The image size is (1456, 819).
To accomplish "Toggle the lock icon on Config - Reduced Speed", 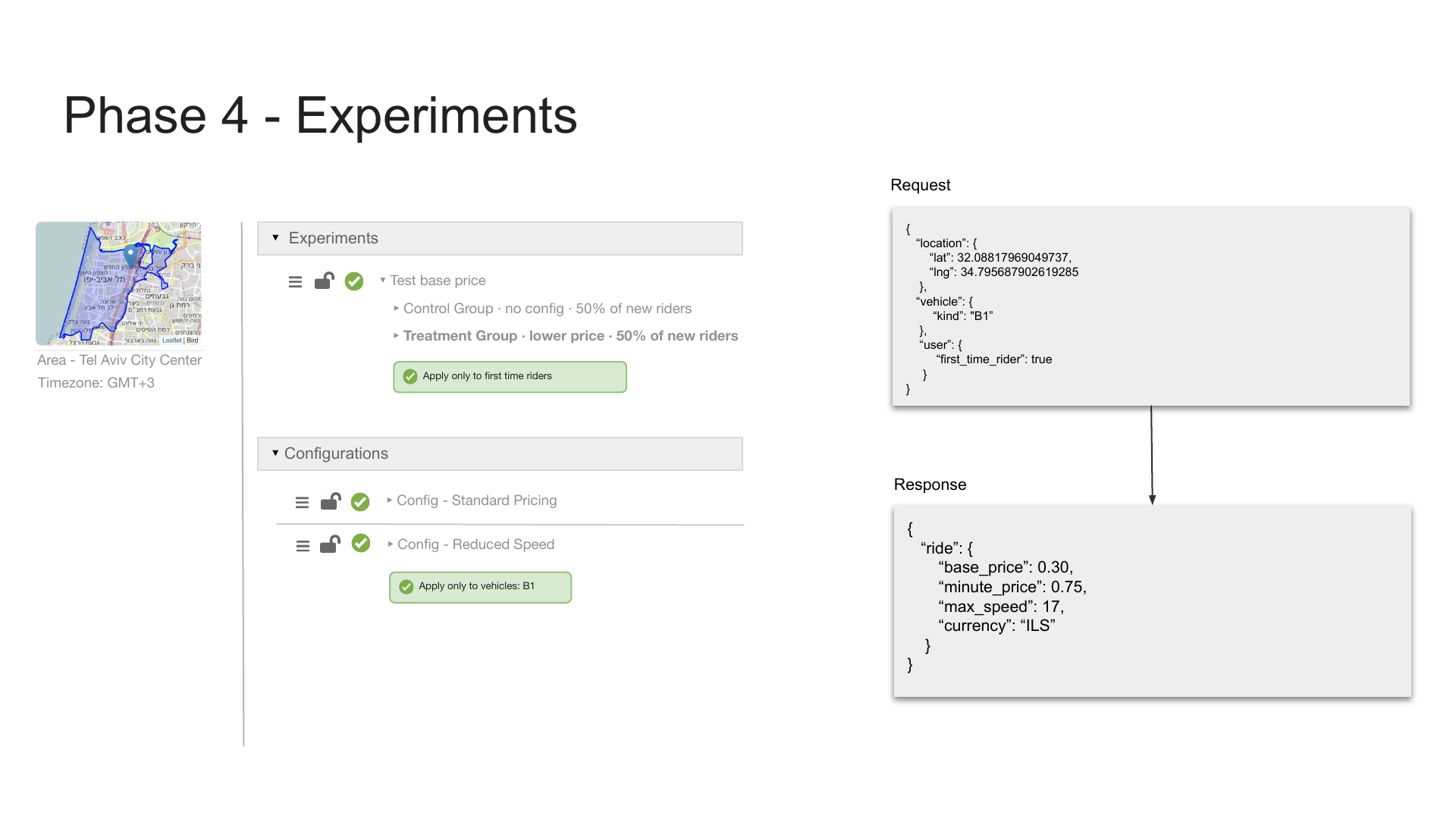I will 330,544.
